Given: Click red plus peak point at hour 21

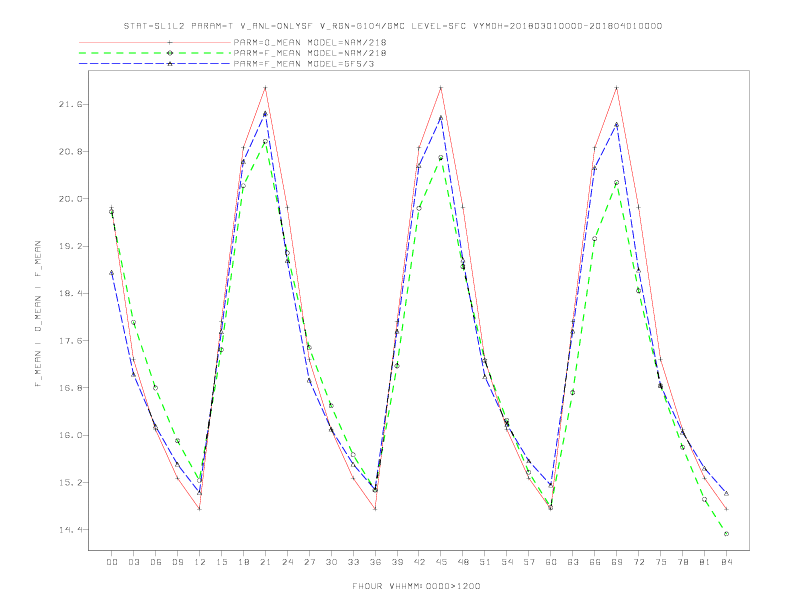Looking at the screenshot, I should tap(265, 88).
